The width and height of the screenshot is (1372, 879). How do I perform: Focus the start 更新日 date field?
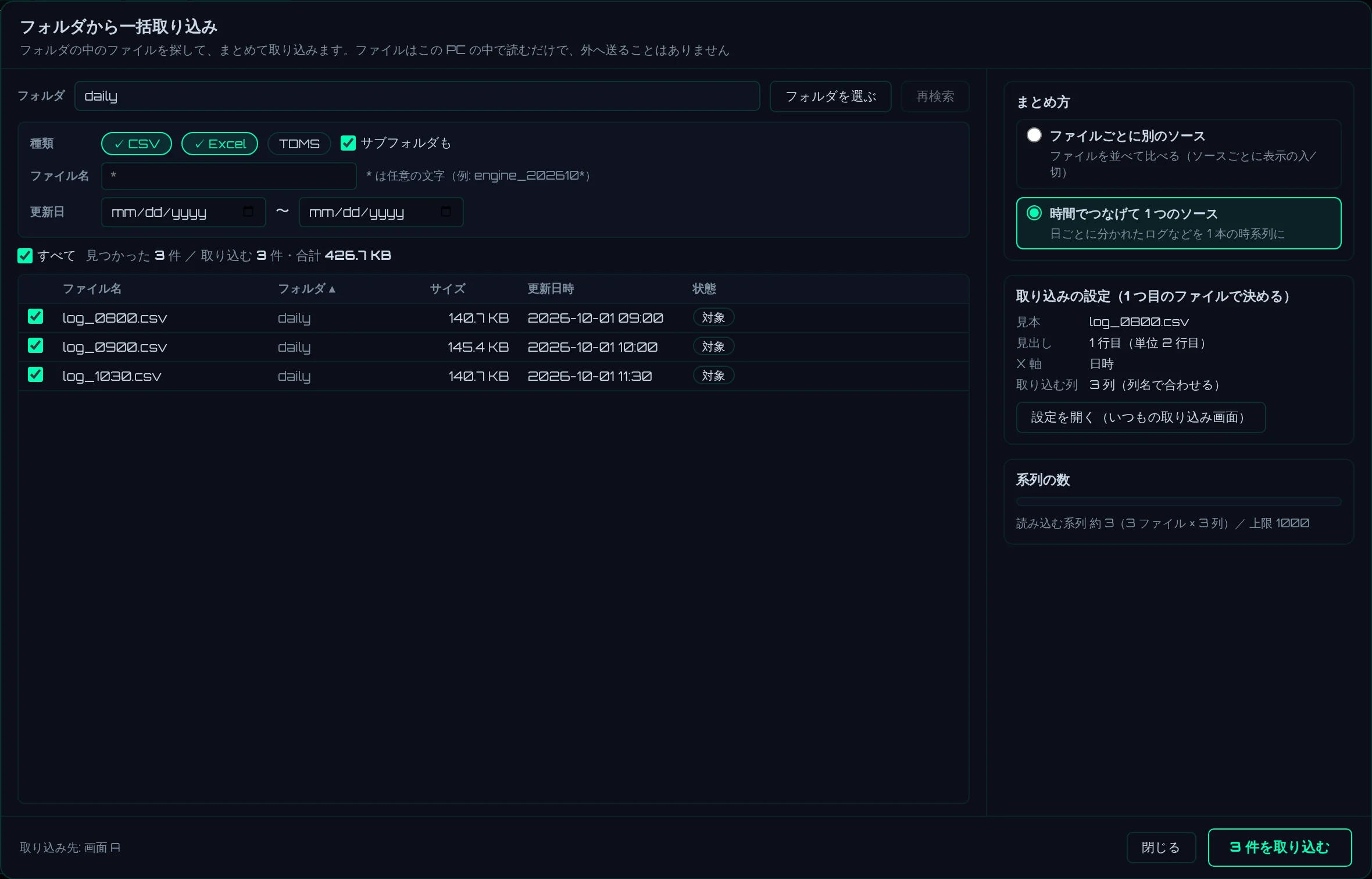184,212
